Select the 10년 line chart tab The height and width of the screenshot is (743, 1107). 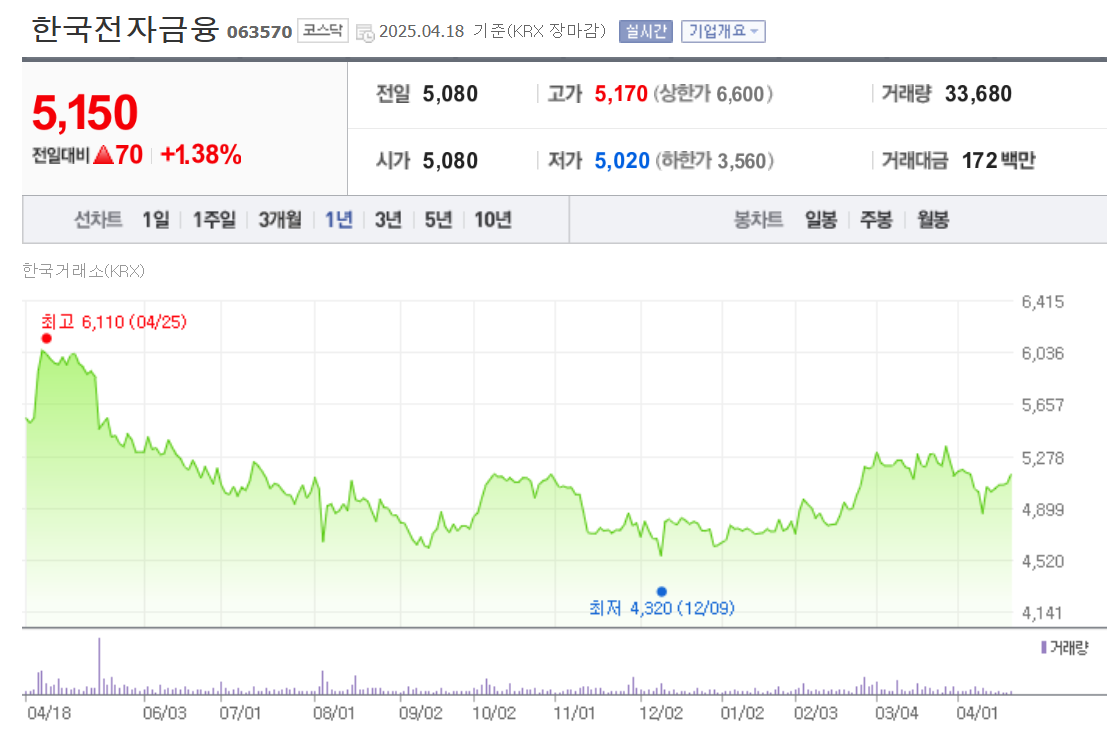492,220
